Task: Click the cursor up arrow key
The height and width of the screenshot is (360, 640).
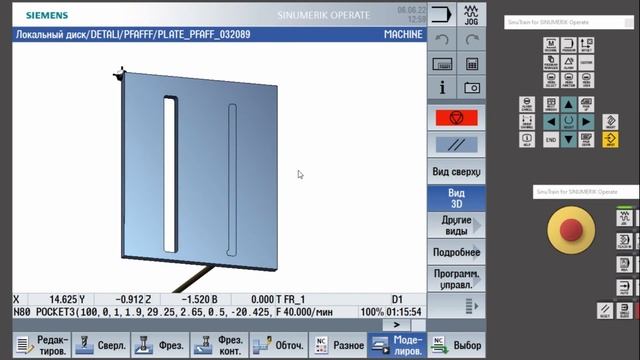Action: (x=568, y=104)
